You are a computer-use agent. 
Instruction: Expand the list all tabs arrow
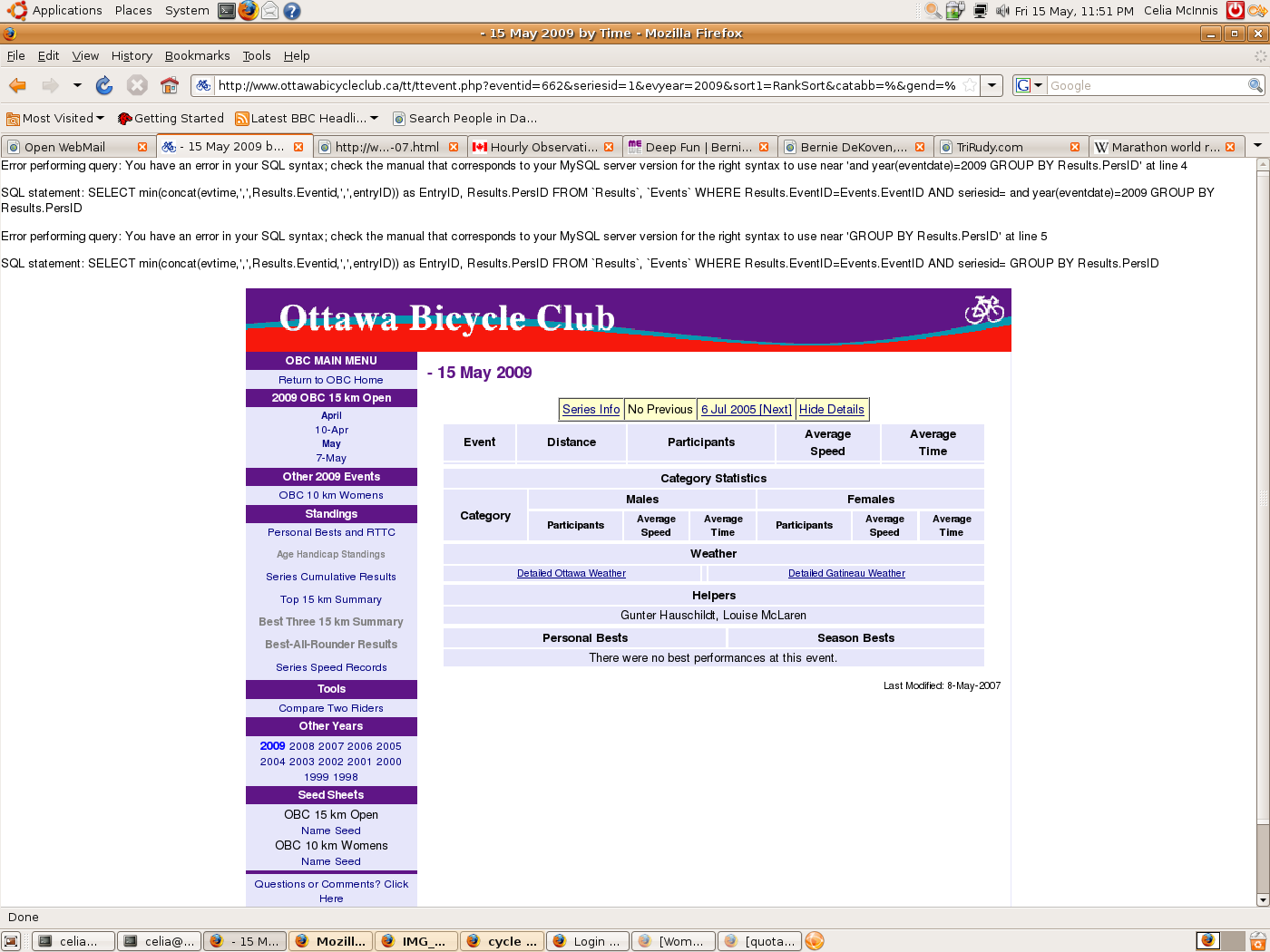(x=1257, y=146)
